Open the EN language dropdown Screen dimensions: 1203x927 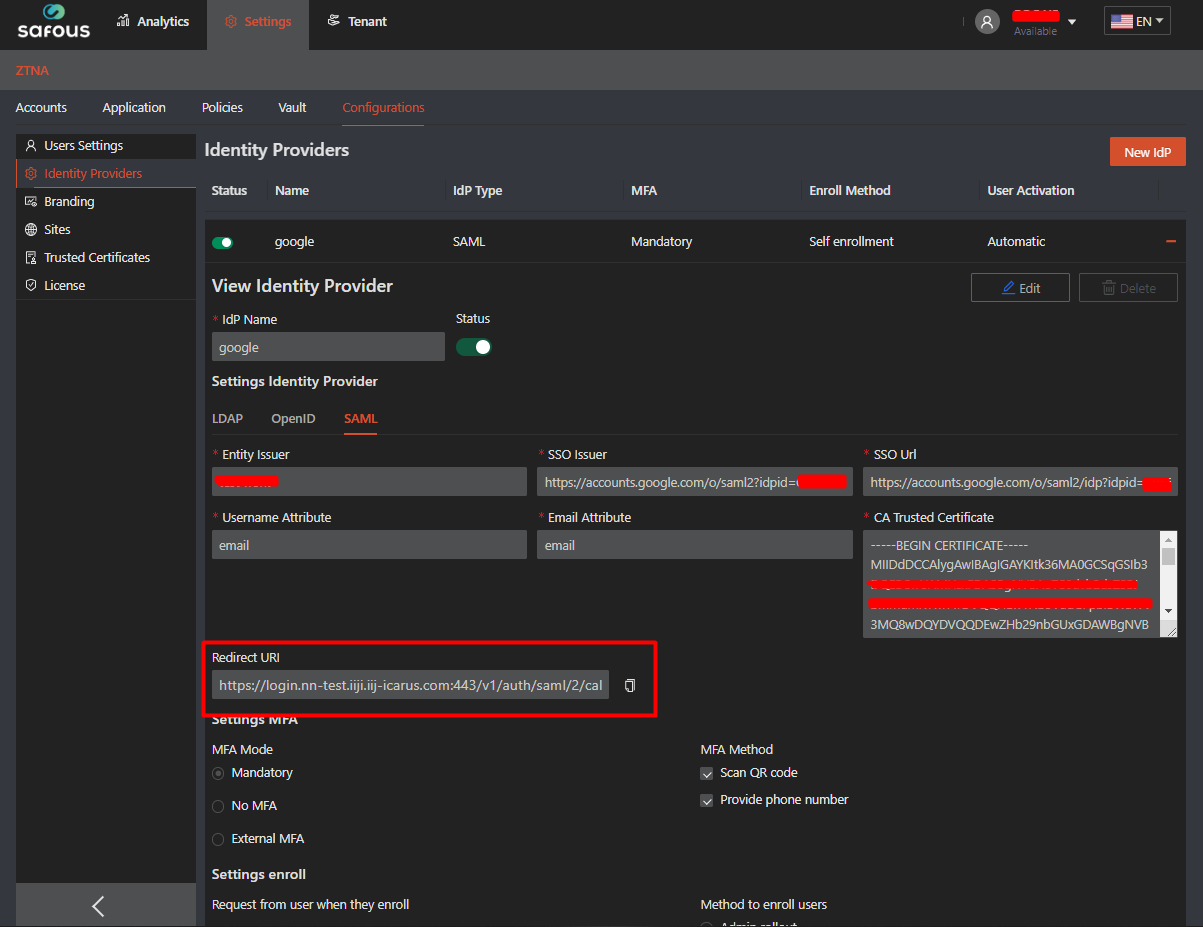[1137, 21]
